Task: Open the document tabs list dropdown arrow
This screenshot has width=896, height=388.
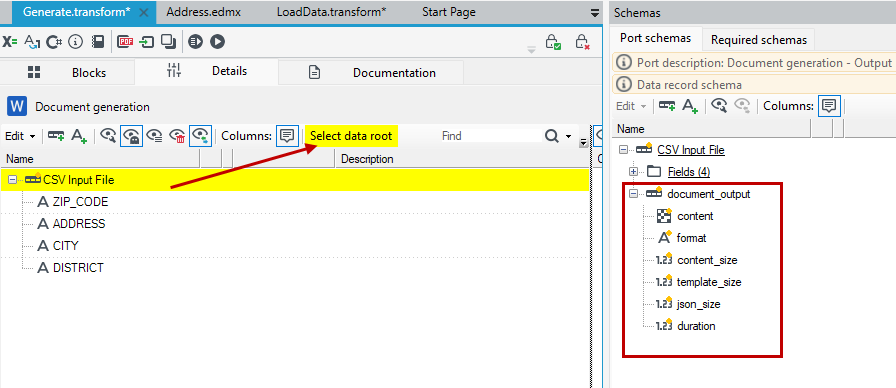Action: coord(594,12)
